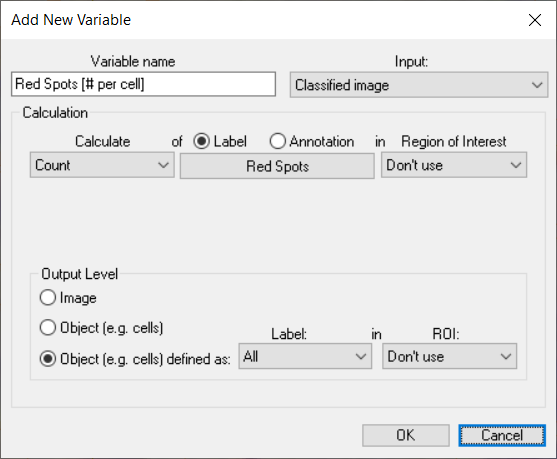This screenshot has width=557, height=459.
Task: Click the Variable name text field
Action: (144, 84)
